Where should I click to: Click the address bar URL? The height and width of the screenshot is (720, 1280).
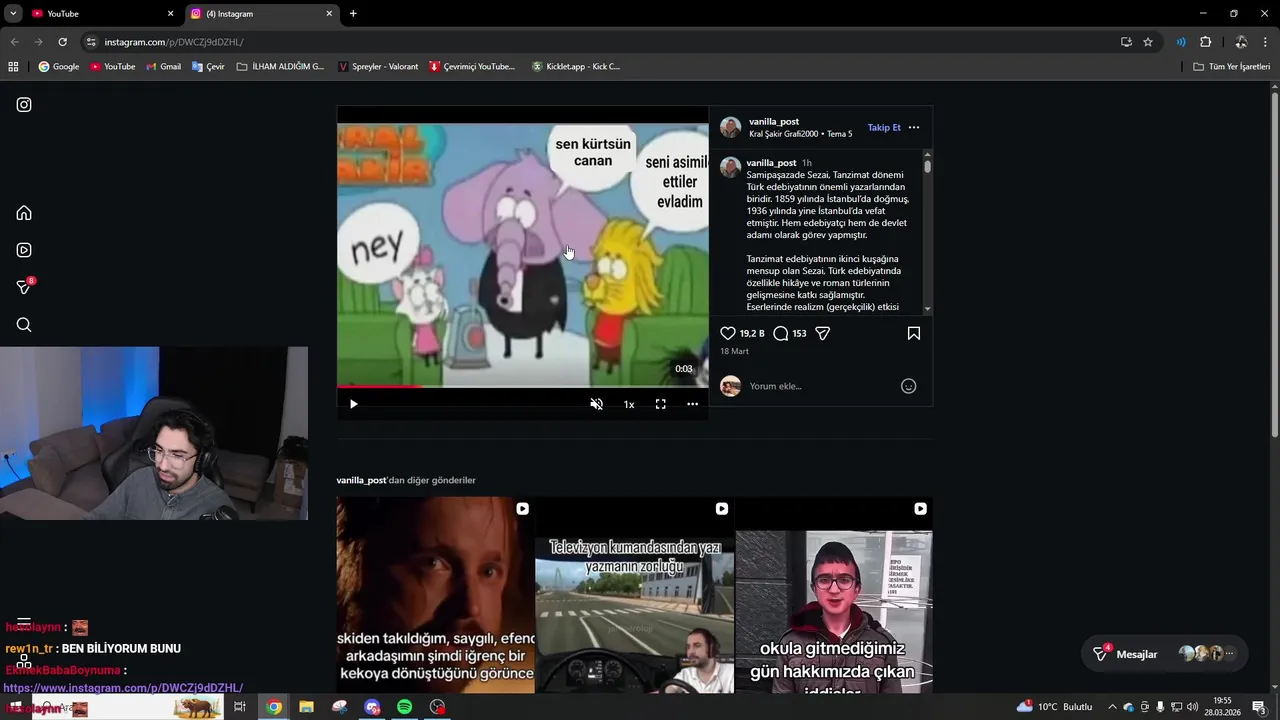pyautogui.click(x=174, y=42)
